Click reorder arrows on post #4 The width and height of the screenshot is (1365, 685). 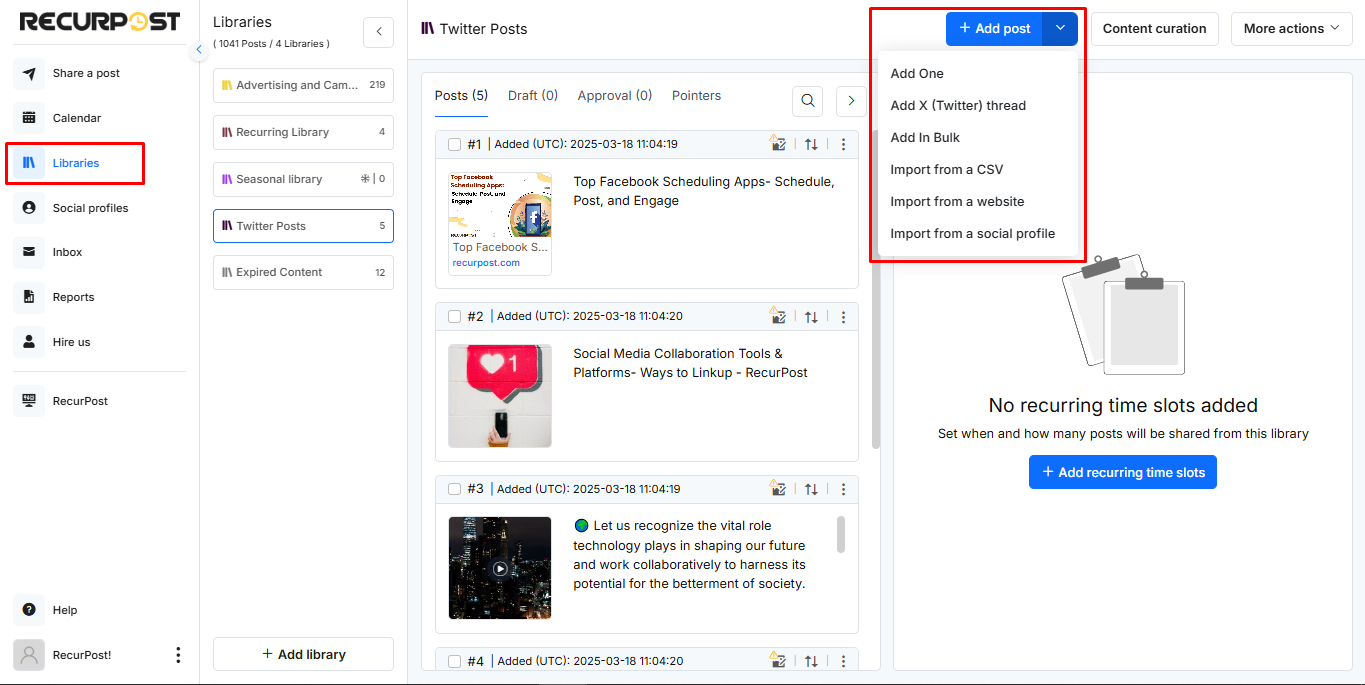[811, 660]
